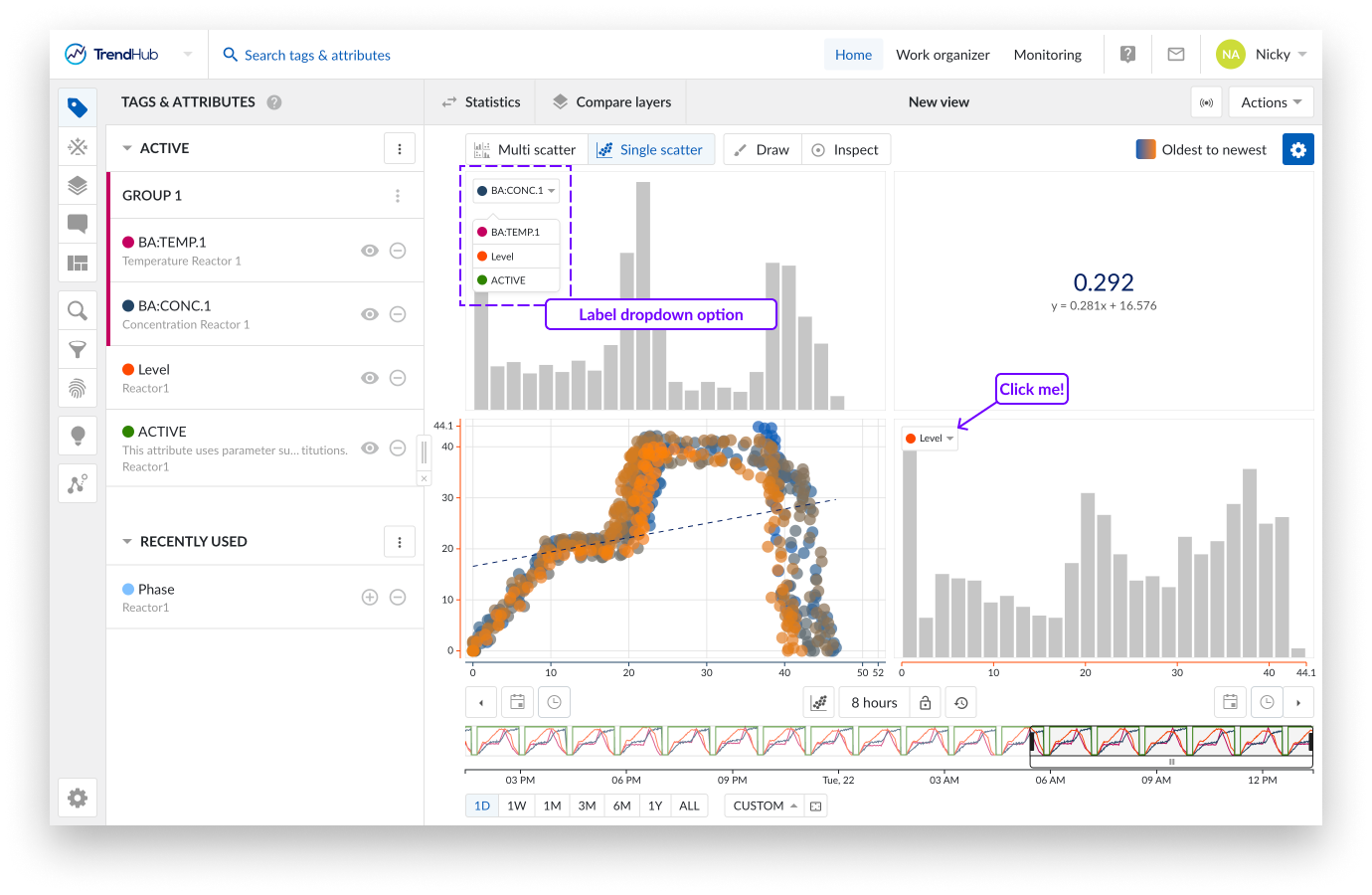Toggle visibility of the Level tag
Image resolution: width=1372 pixels, height=895 pixels.
pos(370,378)
